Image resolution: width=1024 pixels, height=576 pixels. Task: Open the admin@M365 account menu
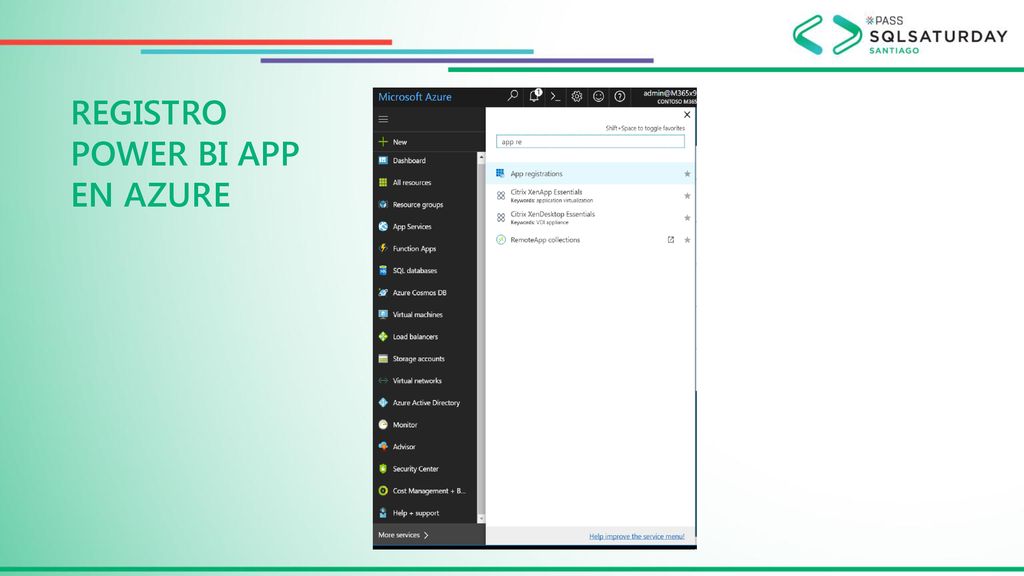(669, 97)
